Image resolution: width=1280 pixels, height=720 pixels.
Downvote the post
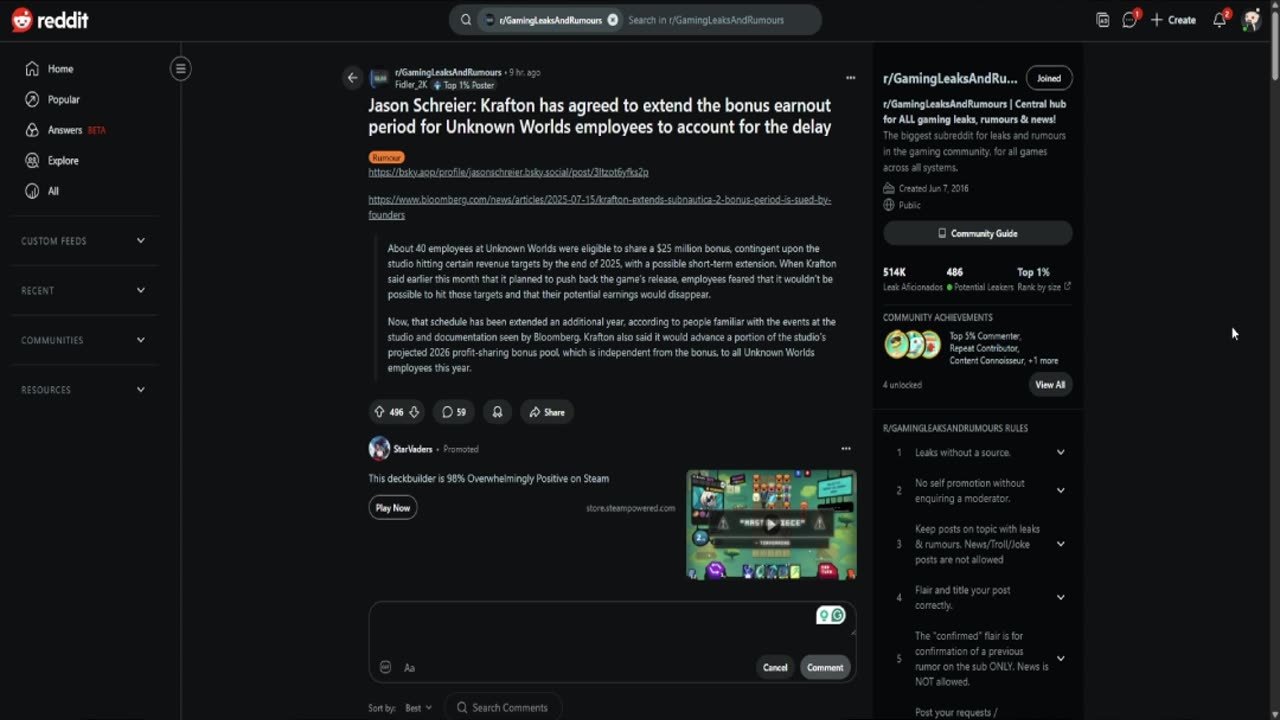[414, 412]
